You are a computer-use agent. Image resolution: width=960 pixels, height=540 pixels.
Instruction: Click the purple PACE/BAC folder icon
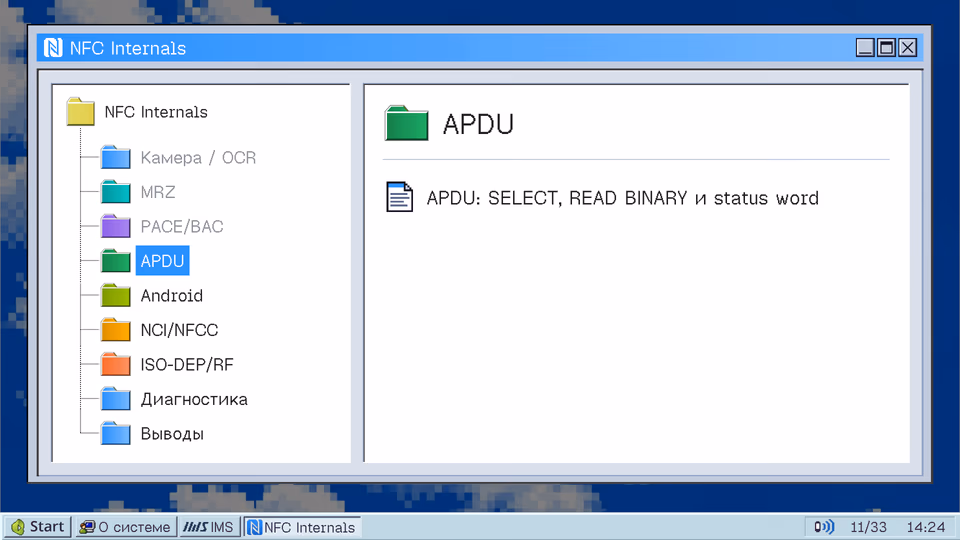tap(116, 227)
